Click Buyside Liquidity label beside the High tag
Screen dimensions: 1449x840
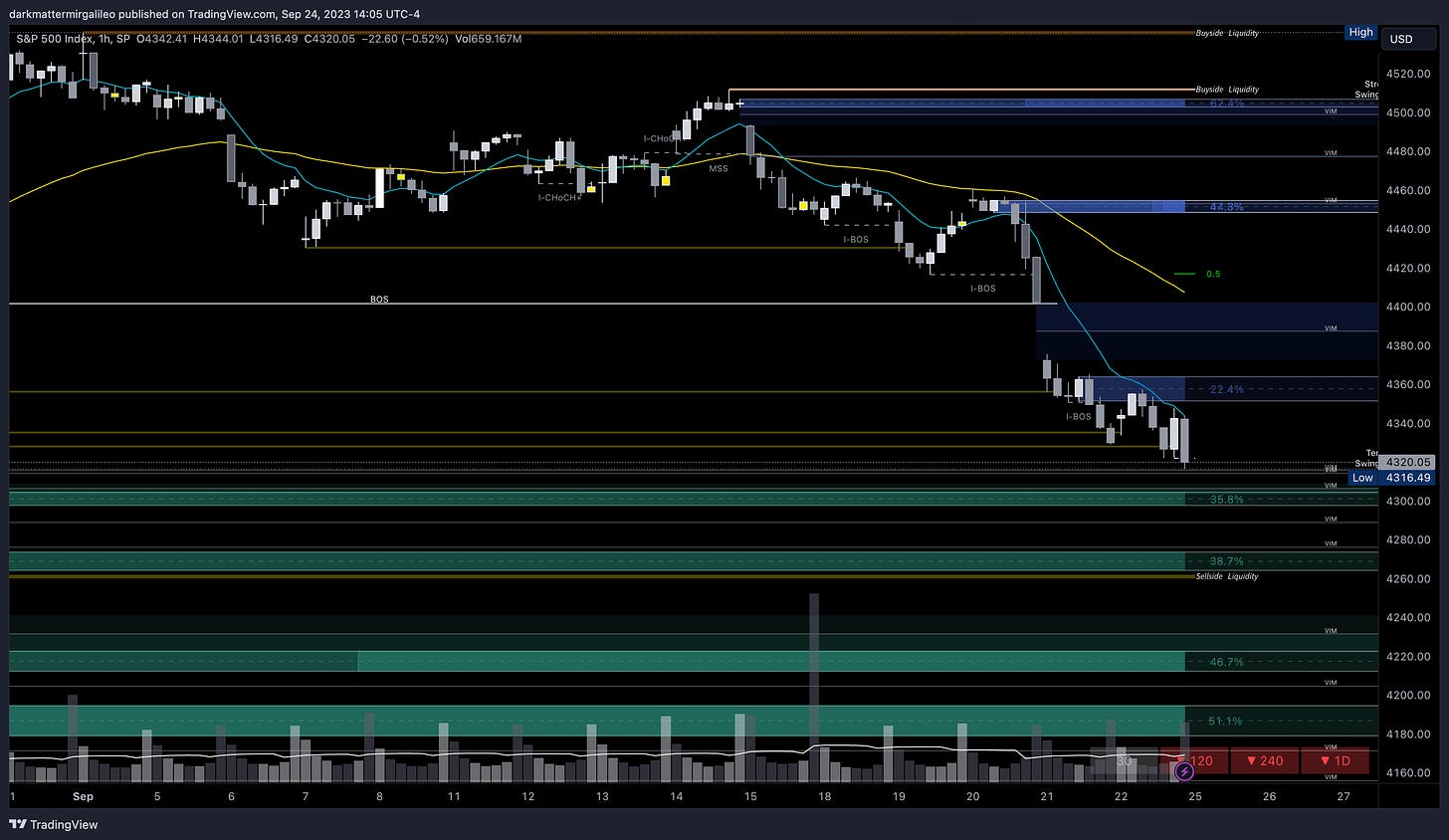coord(1227,33)
